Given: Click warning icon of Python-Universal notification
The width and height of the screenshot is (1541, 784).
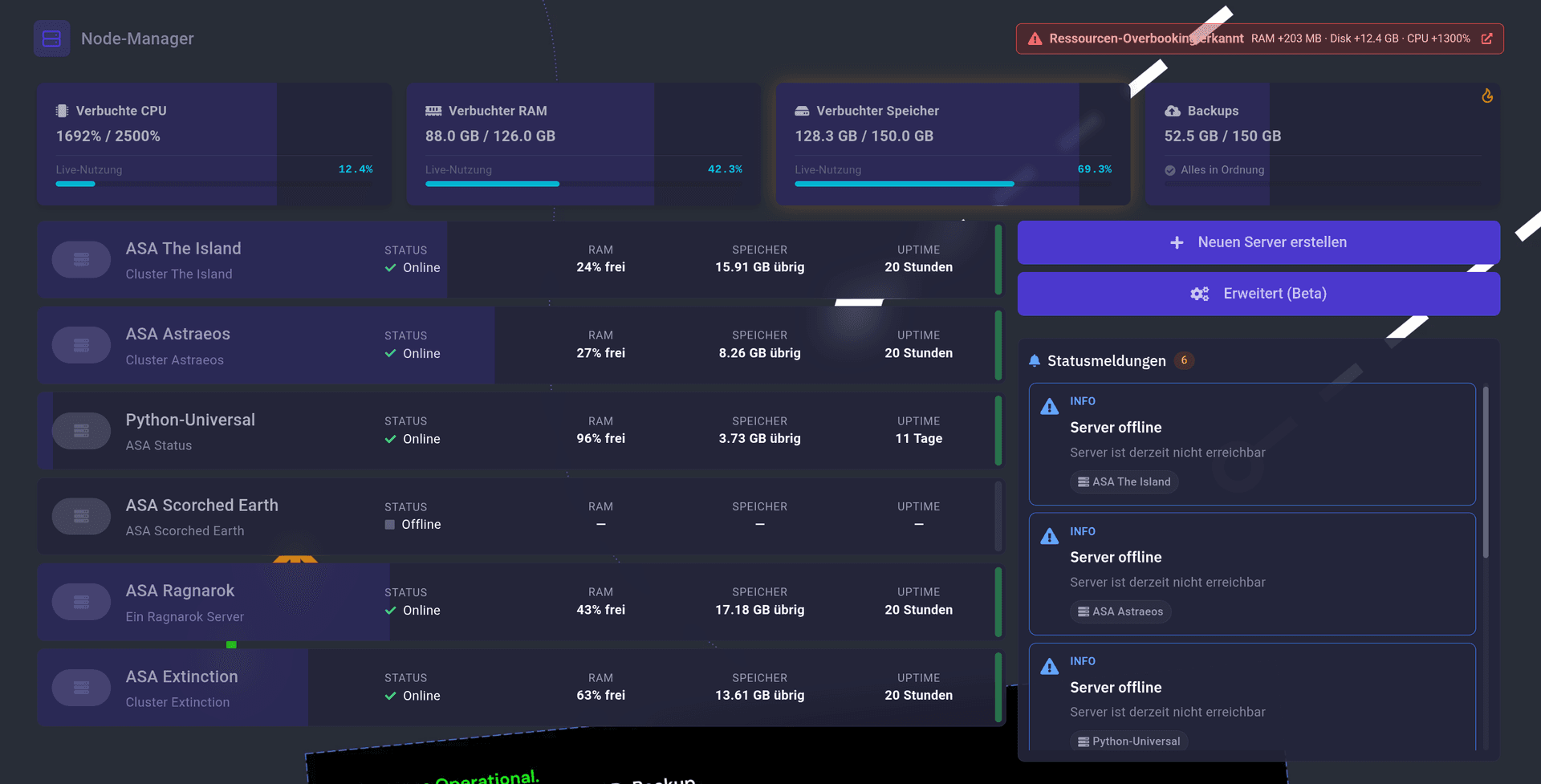Looking at the screenshot, I should point(1049,667).
